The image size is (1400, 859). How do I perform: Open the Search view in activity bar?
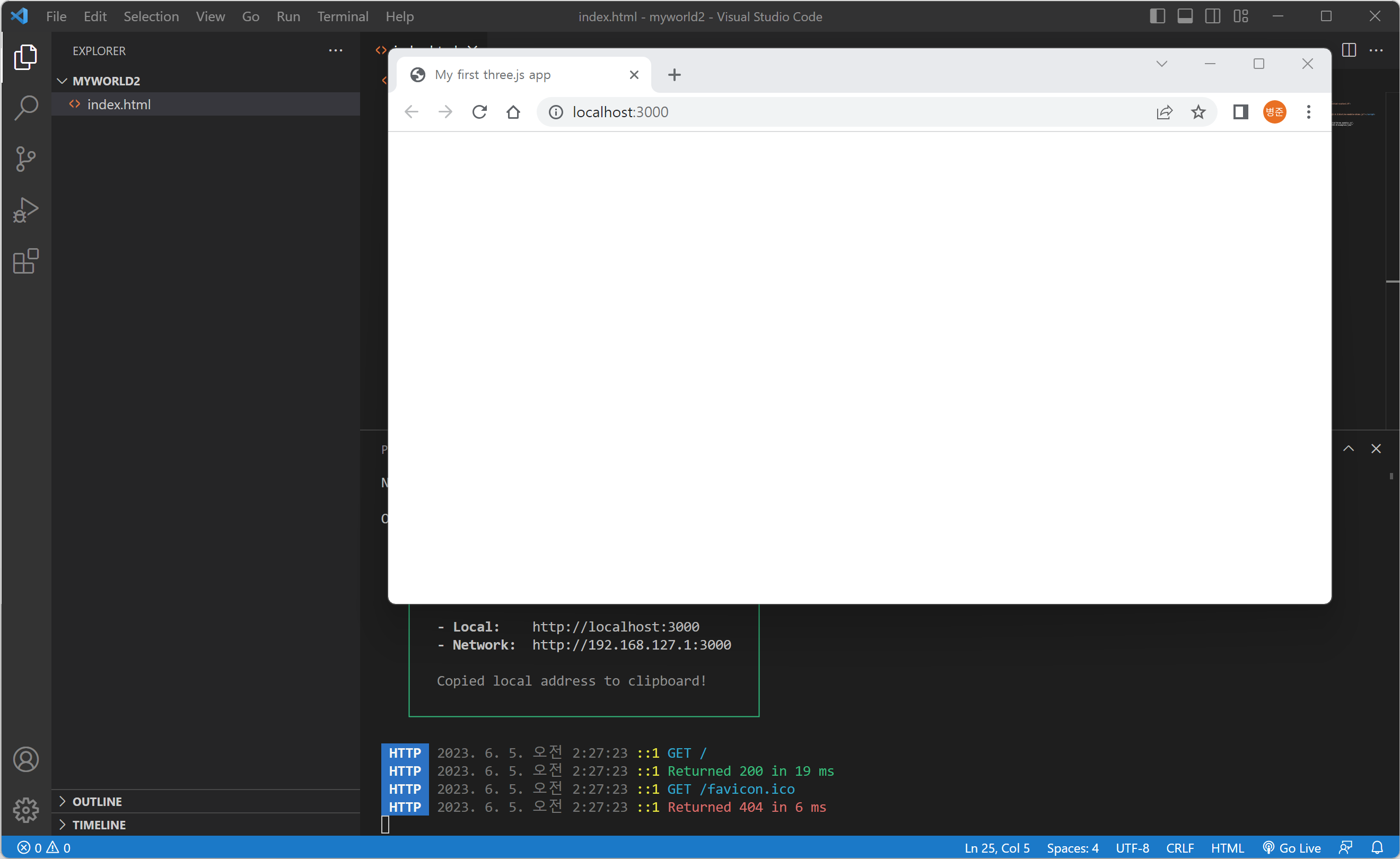25,107
